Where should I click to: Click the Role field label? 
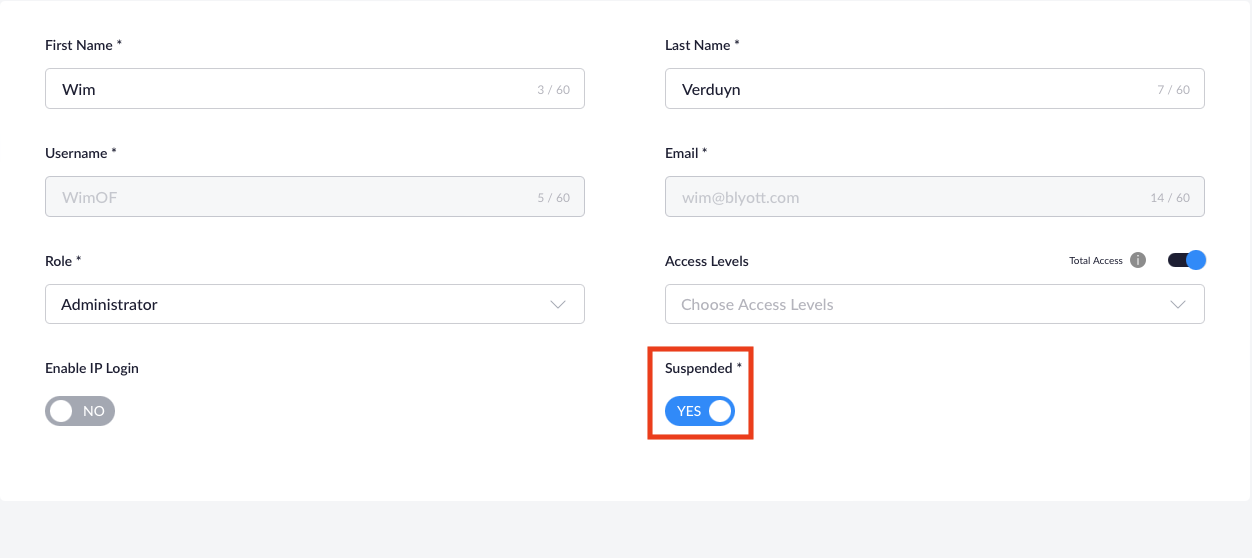[x=60, y=261]
